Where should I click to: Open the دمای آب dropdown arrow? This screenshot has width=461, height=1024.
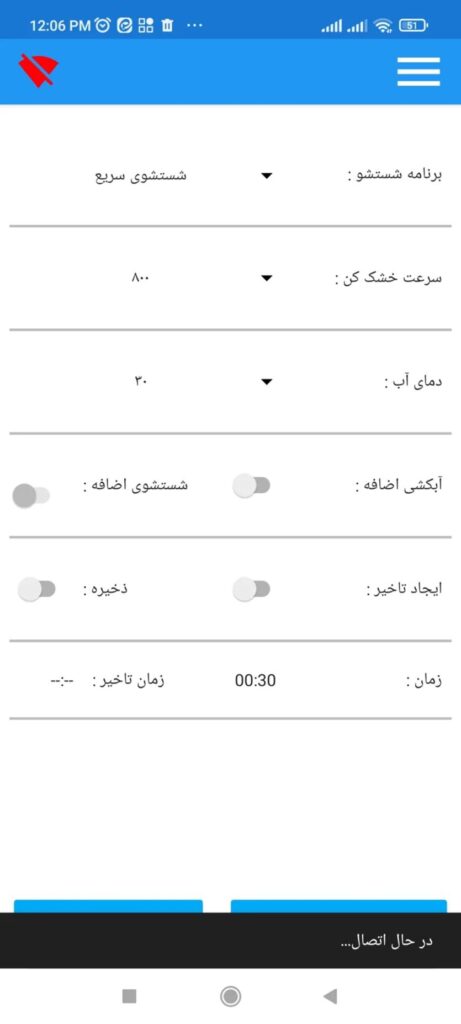click(x=266, y=382)
